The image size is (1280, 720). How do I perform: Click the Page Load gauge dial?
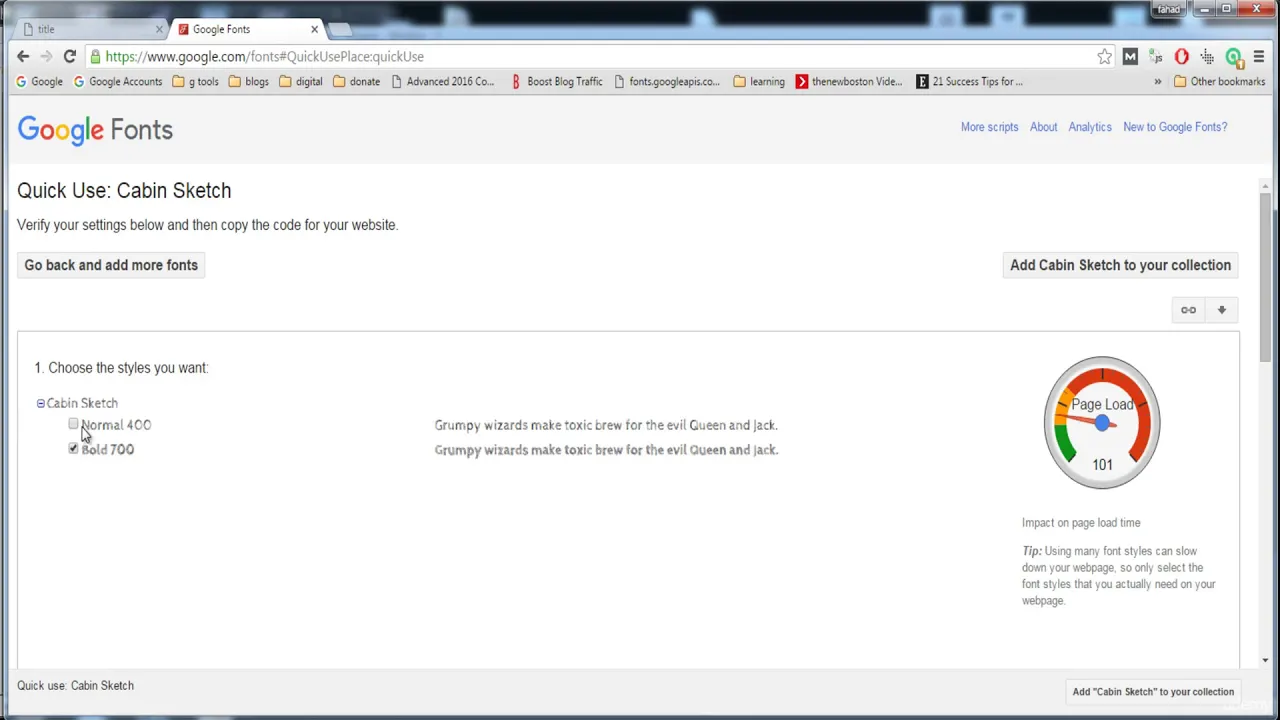(x=1102, y=422)
